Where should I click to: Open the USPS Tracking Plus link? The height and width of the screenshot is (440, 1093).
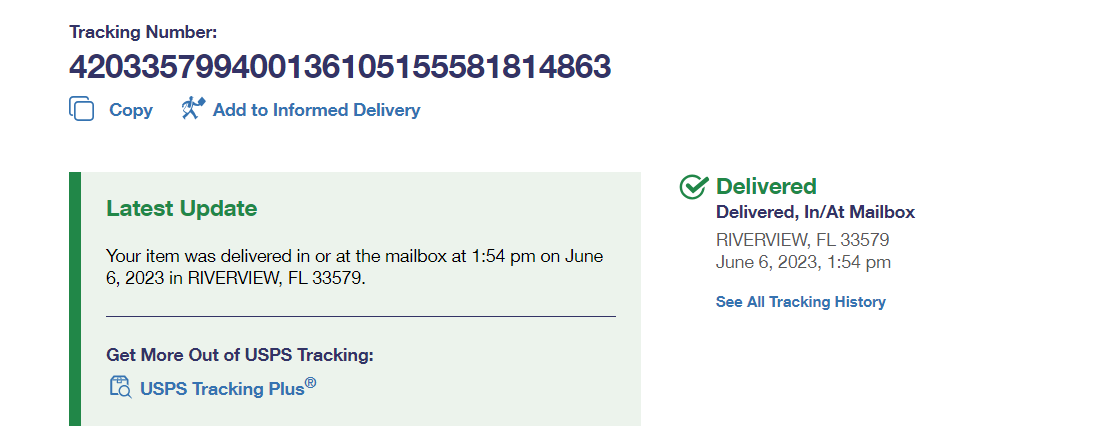pyautogui.click(x=222, y=388)
